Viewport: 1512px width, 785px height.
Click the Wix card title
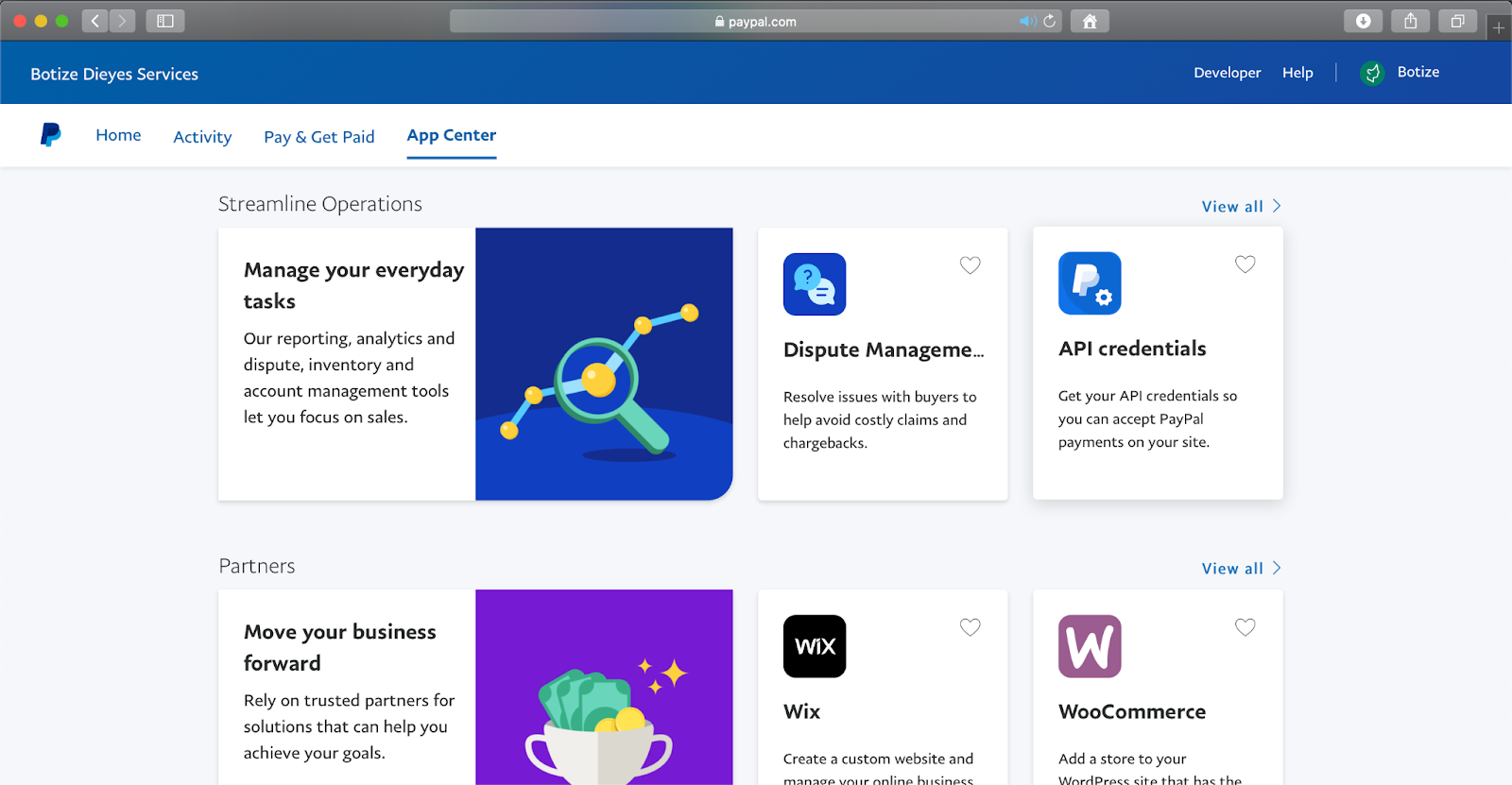pyautogui.click(x=801, y=711)
